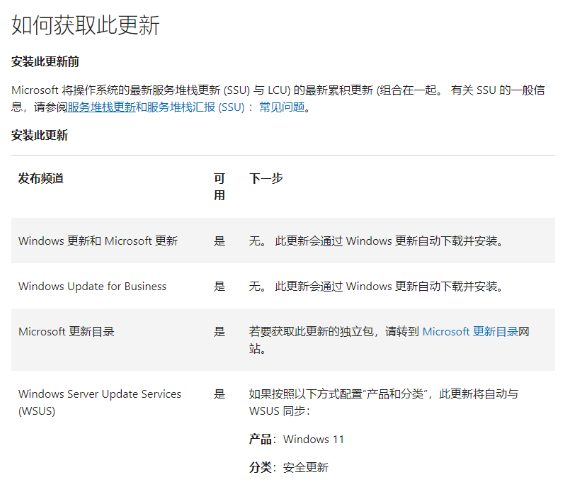Click the 下一步 column header
Viewport: 566px width, 490px height.
tap(266, 178)
